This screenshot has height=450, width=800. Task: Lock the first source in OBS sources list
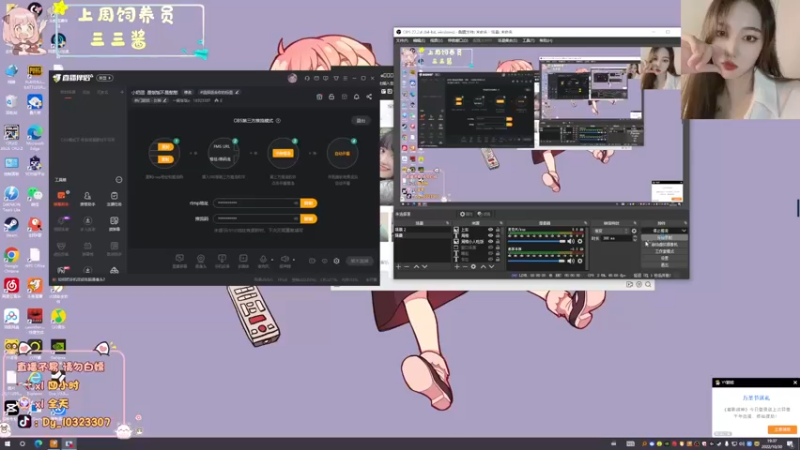(498, 230)
